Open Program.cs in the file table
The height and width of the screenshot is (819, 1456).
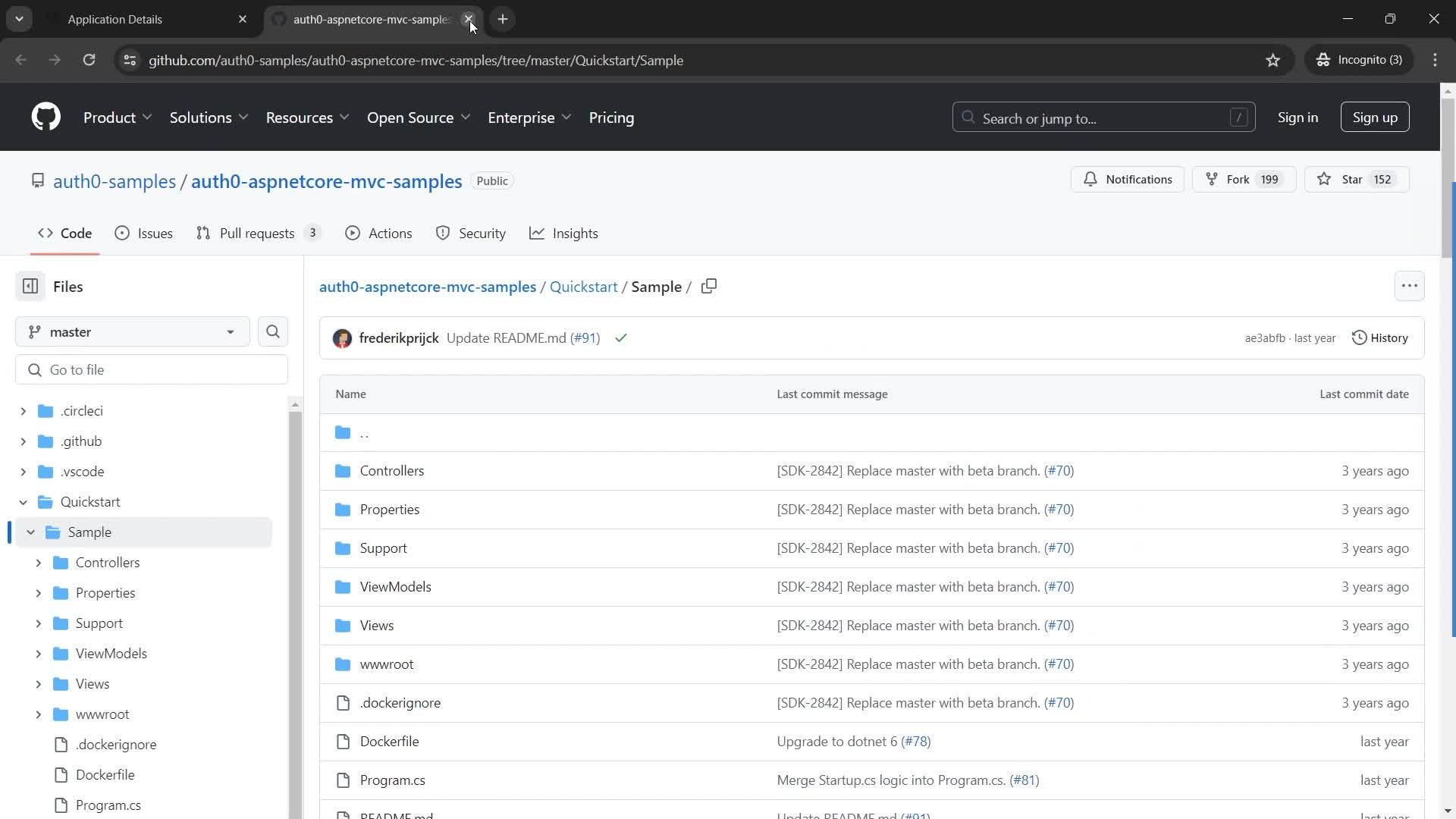pos(393,780)
